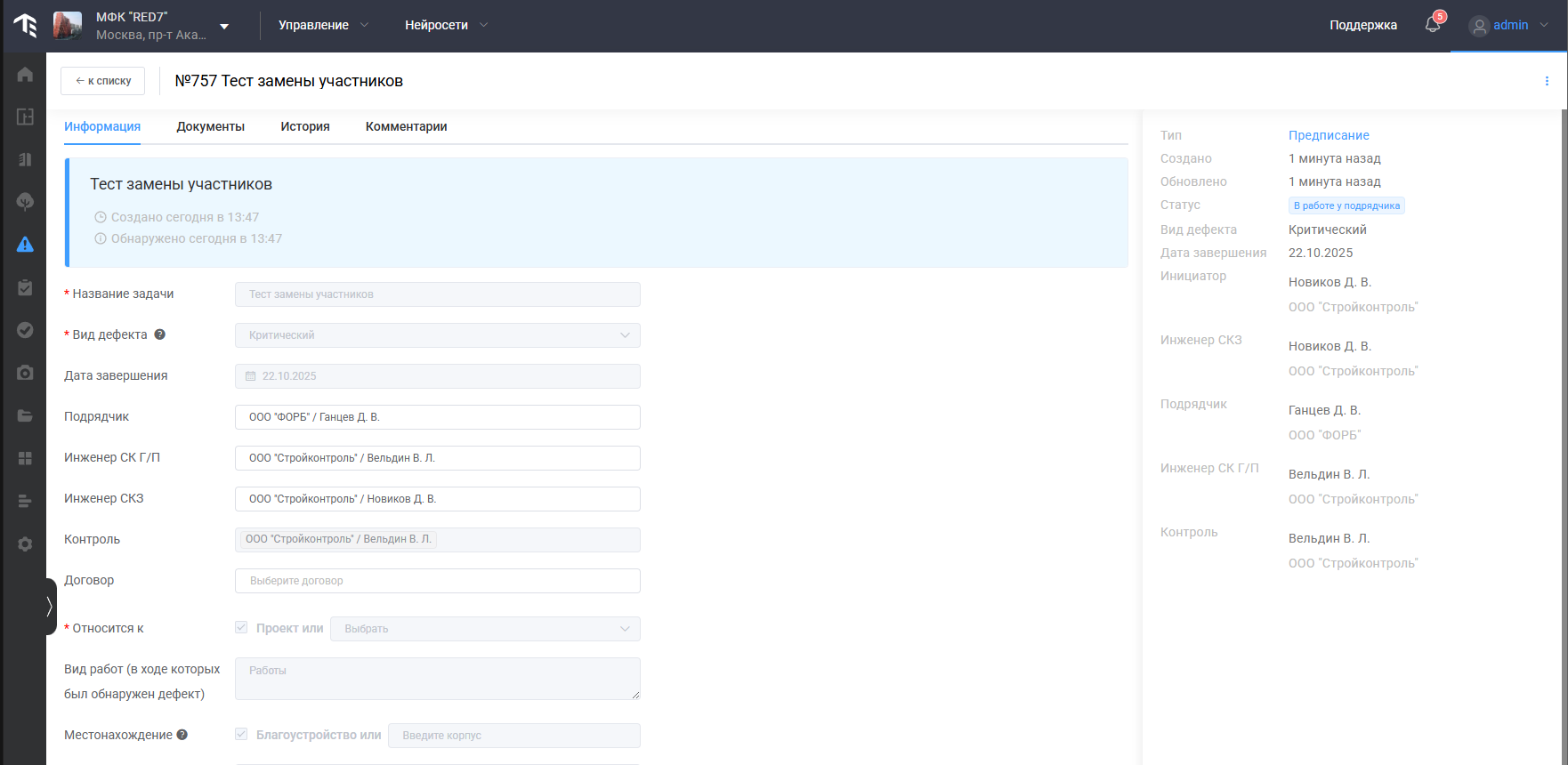Click the 'Договор' selection field
Screen dimensions: 1568x765
click(x=437, y=581)
